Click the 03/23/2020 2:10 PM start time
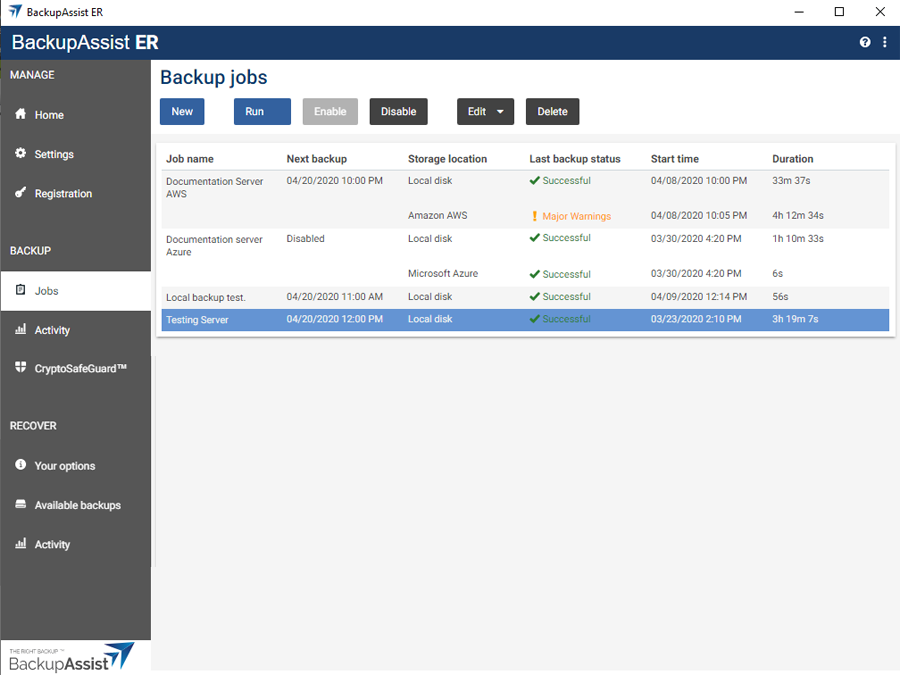The height and width of the screenshot is (675, 900). click(x=696, y=319)
